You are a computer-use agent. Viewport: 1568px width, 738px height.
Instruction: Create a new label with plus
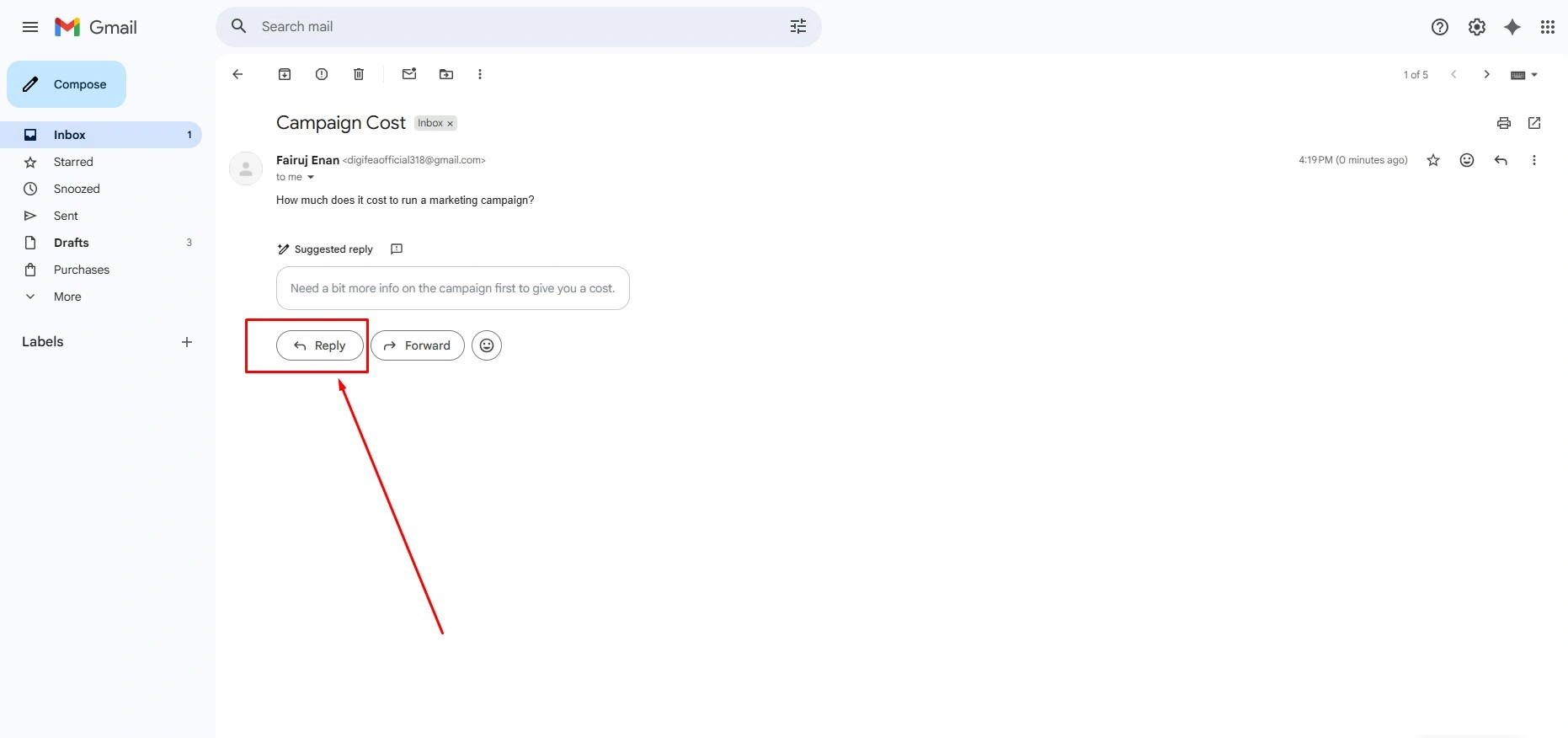pyautogui.click(x=187, y=342)
